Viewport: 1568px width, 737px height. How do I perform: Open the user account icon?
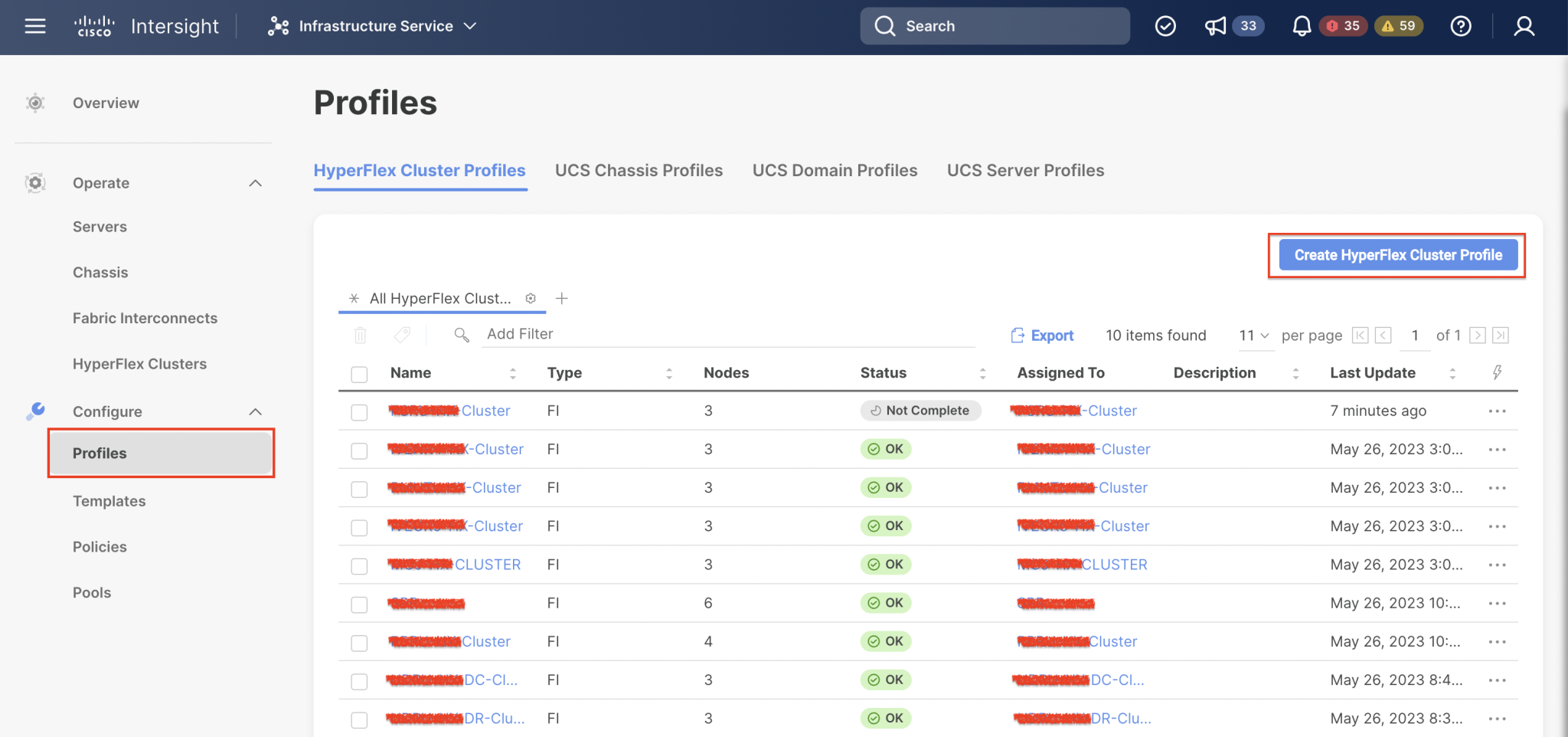pyautogui.click(x=1523, y=25)
